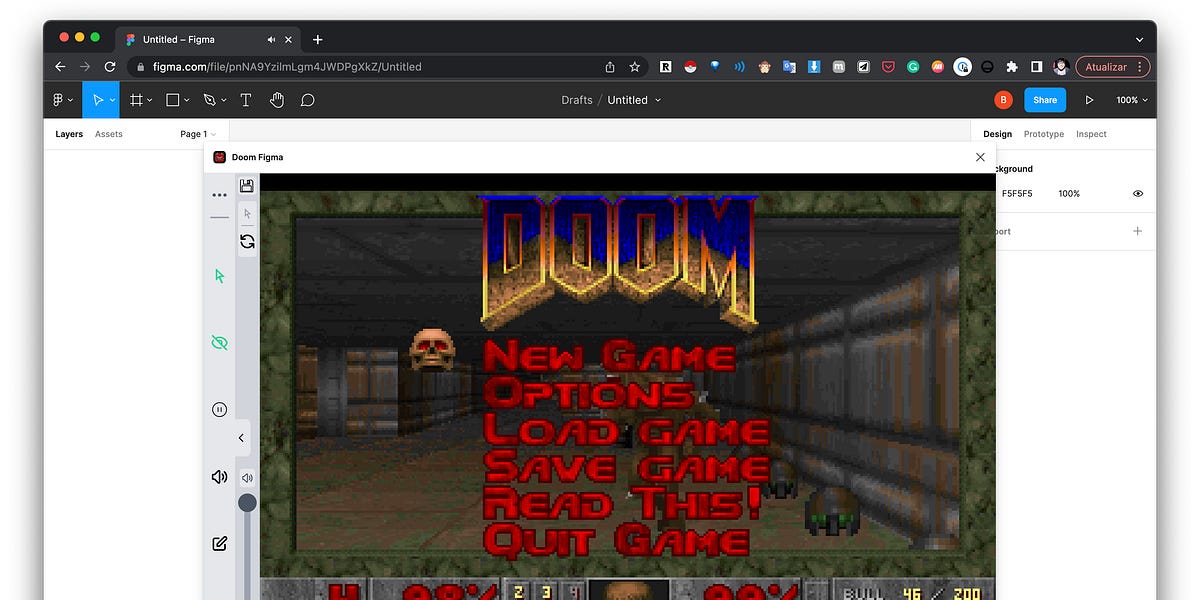Image resolution: width=1200 pixels, height=600 pixels.
Task: Open the Assets tab
Action: [x=108, y=133]
